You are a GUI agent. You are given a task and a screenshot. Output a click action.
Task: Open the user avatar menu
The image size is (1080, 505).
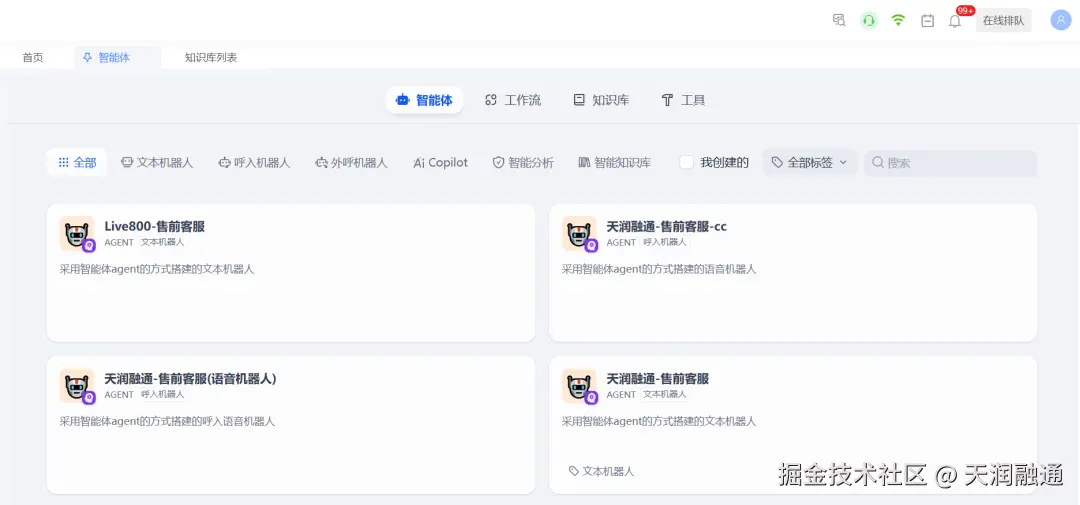point(1061,20)
